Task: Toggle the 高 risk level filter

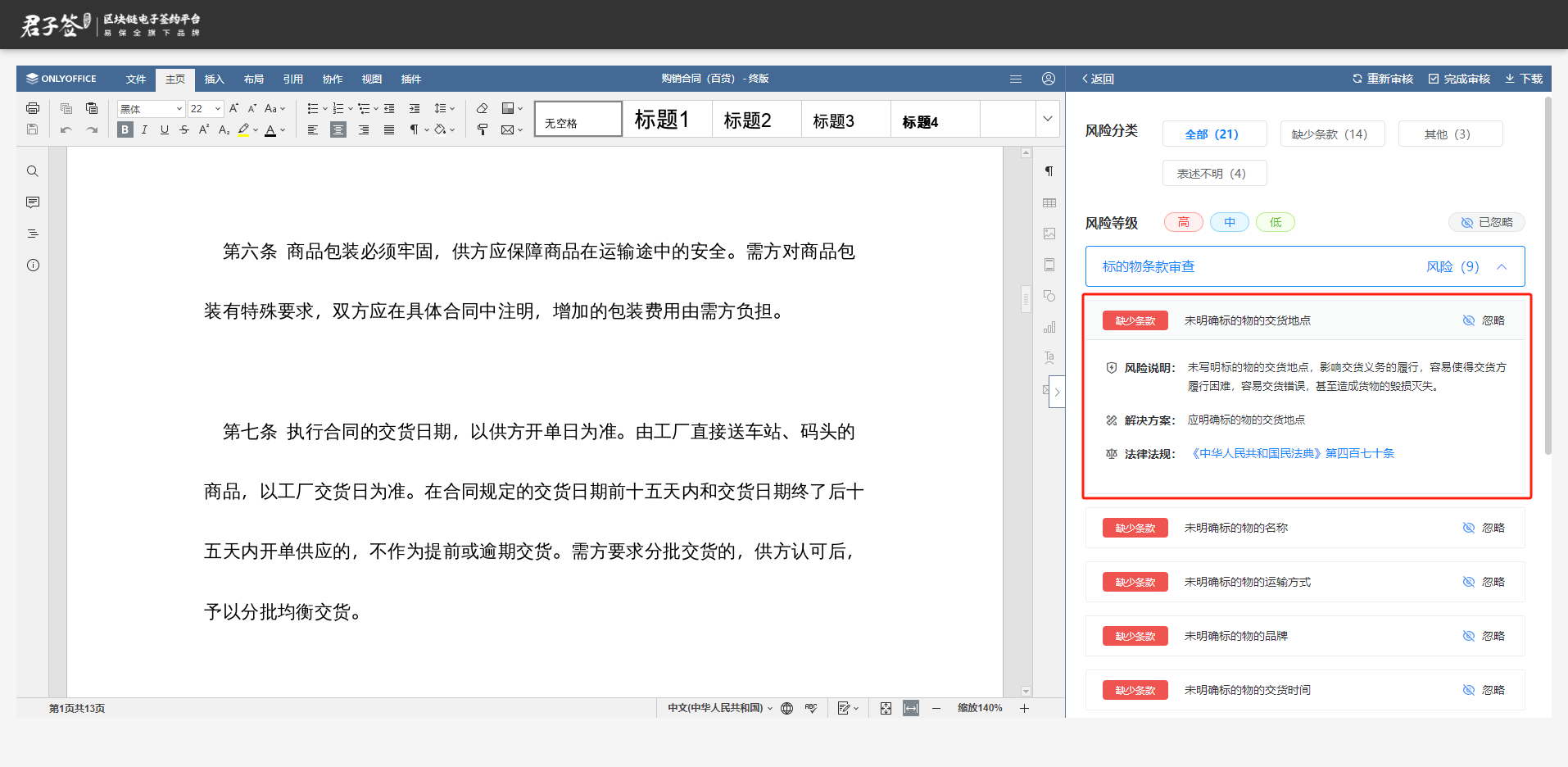Action: coord(1183,222)
